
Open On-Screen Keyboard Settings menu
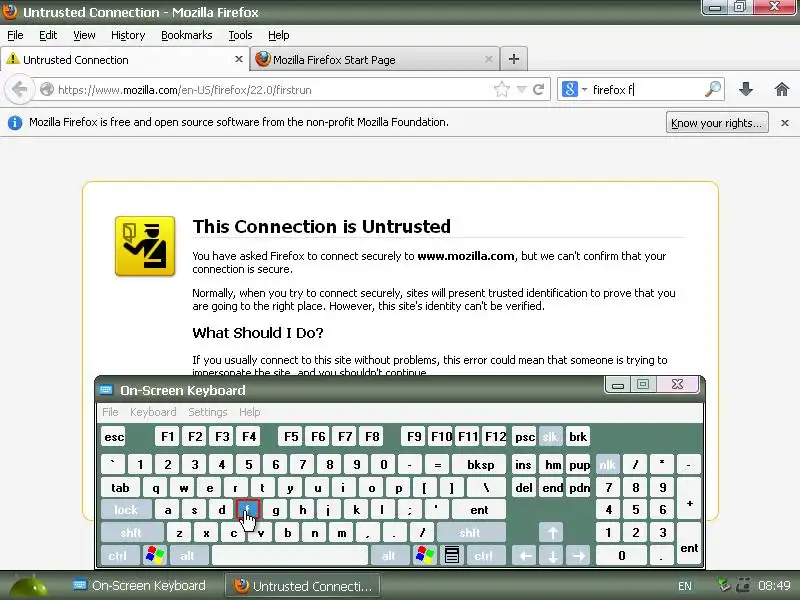coord(208,412)
